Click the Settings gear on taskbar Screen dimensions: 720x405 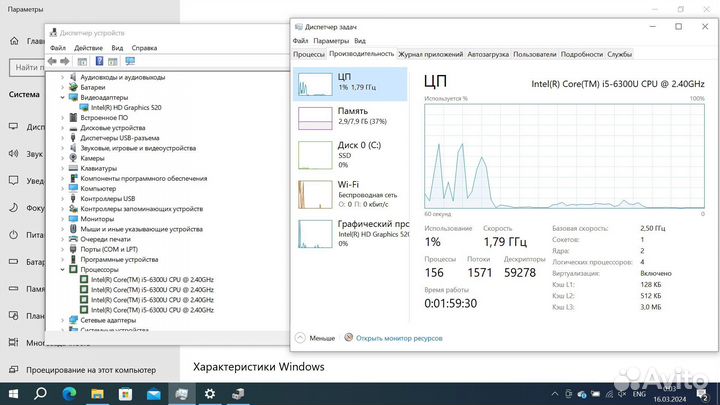(210, 394)
